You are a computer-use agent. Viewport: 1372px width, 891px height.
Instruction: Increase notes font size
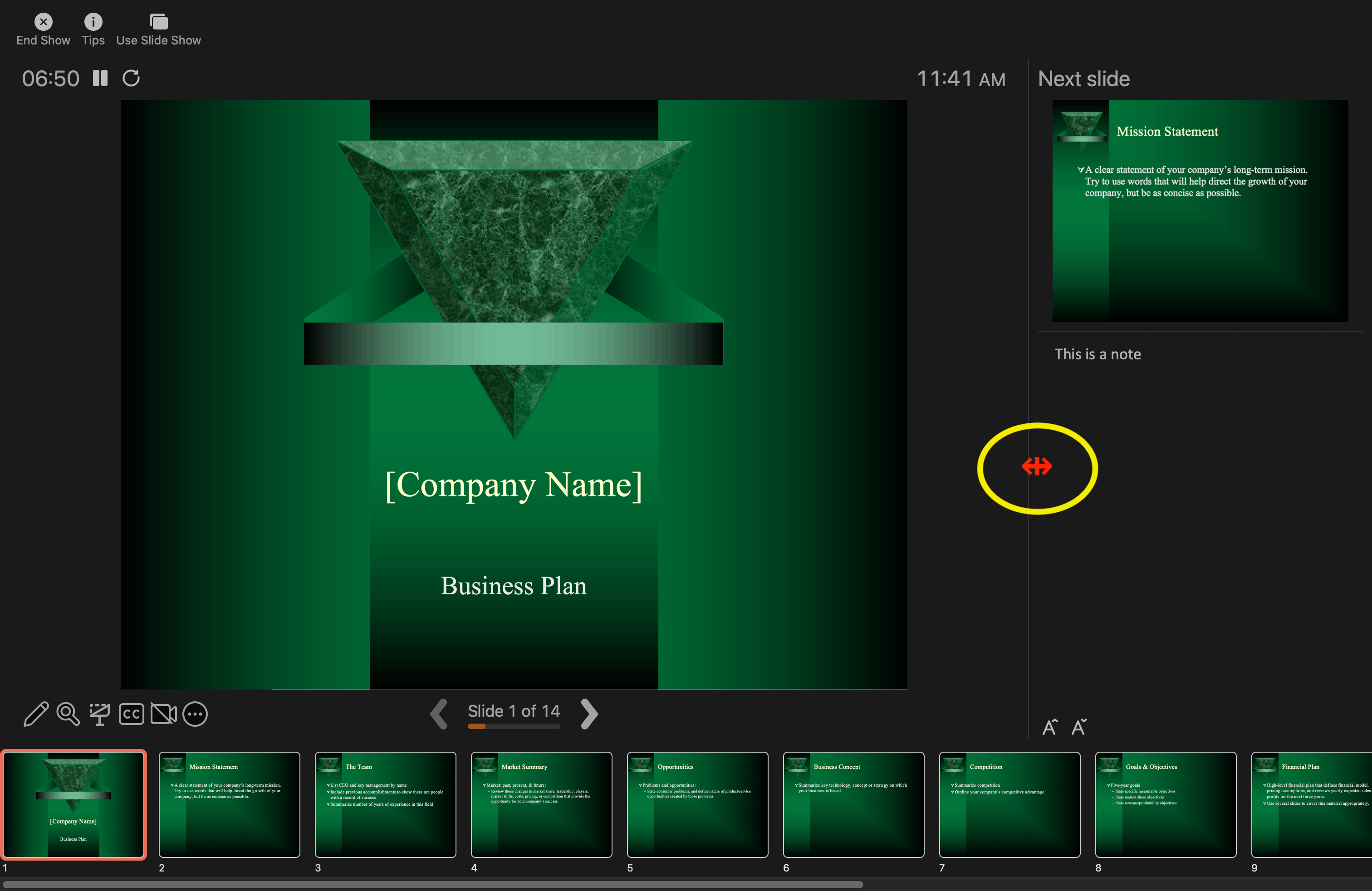1050,727
